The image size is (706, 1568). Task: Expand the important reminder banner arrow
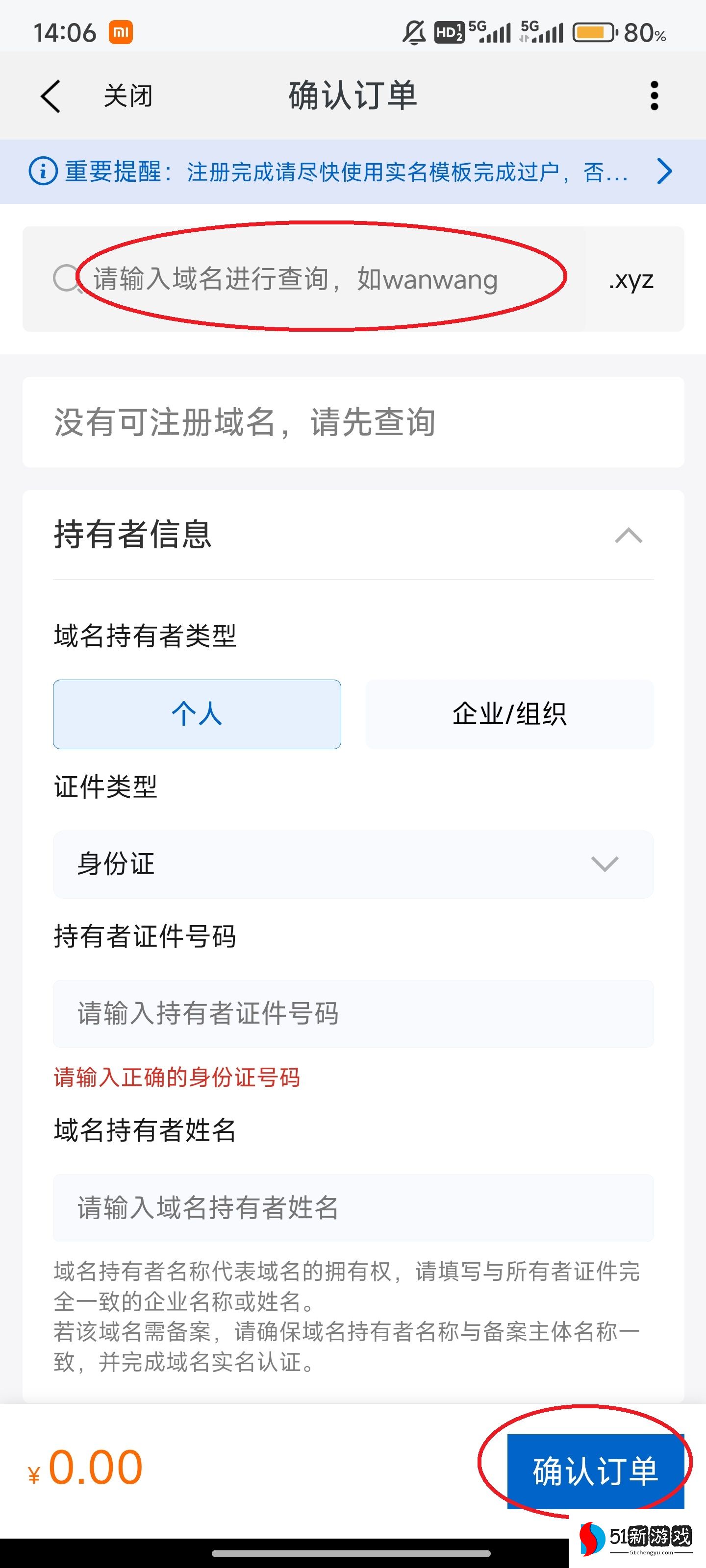(x=665, y=171)
